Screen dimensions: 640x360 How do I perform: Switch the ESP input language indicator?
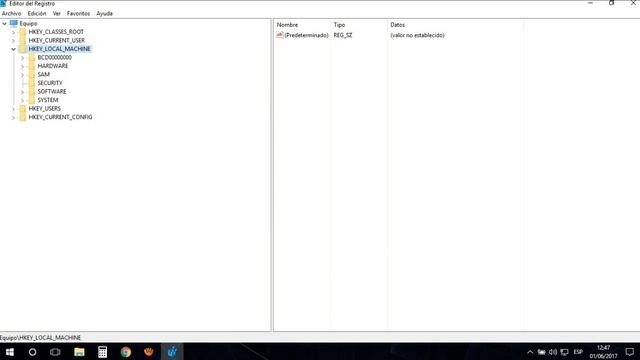(578, 352)
